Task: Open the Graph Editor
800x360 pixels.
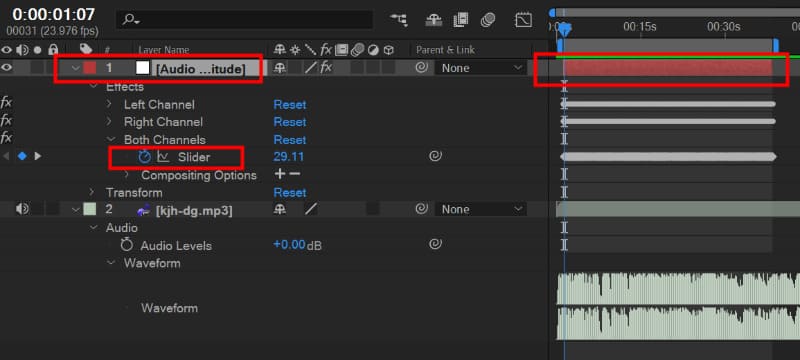Action: pyautogui.click(x=523, y=20)
